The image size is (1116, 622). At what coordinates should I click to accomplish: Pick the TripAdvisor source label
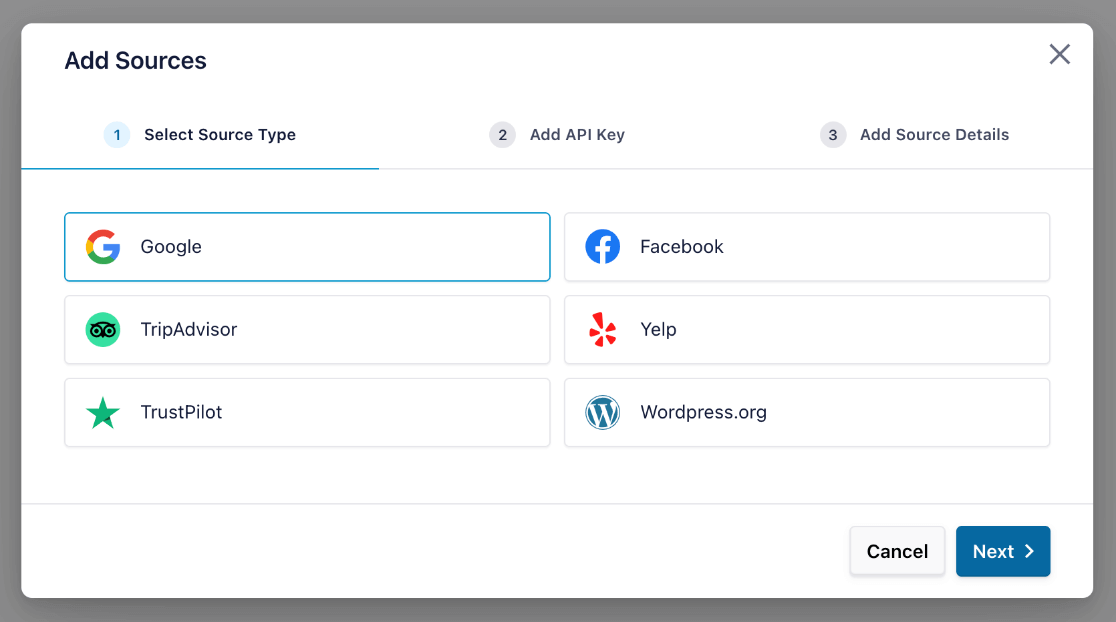pyautogui.click(x=189, y=330)
